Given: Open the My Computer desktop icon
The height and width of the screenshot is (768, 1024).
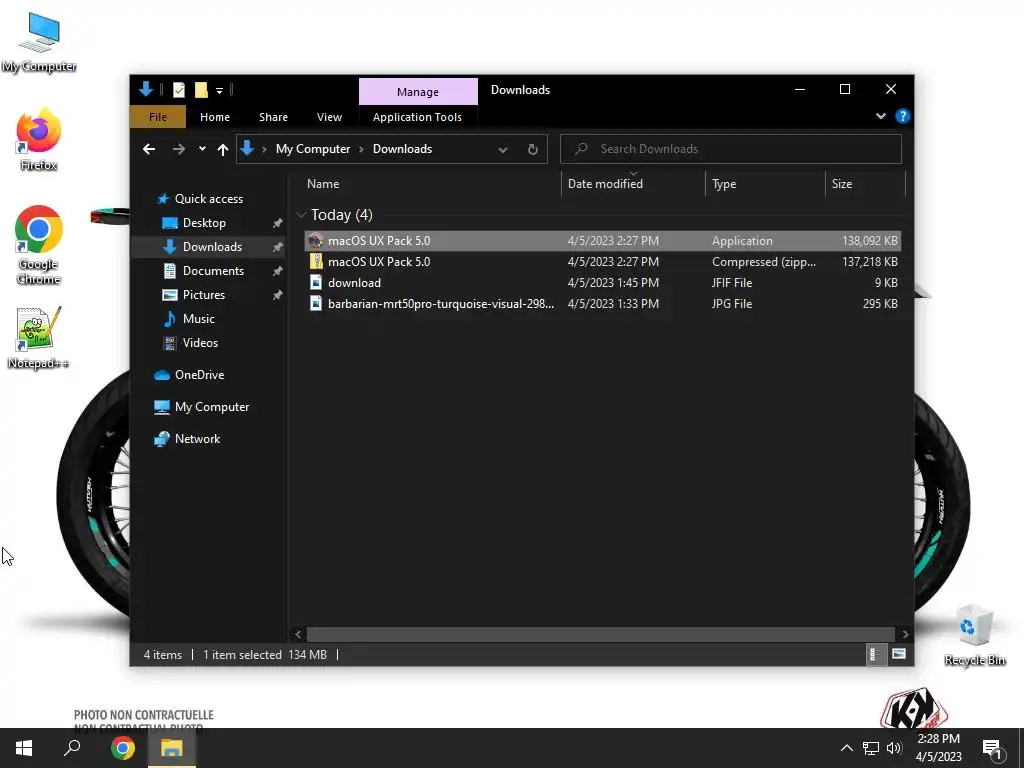Looking at the screenshot, I should 39,41.
